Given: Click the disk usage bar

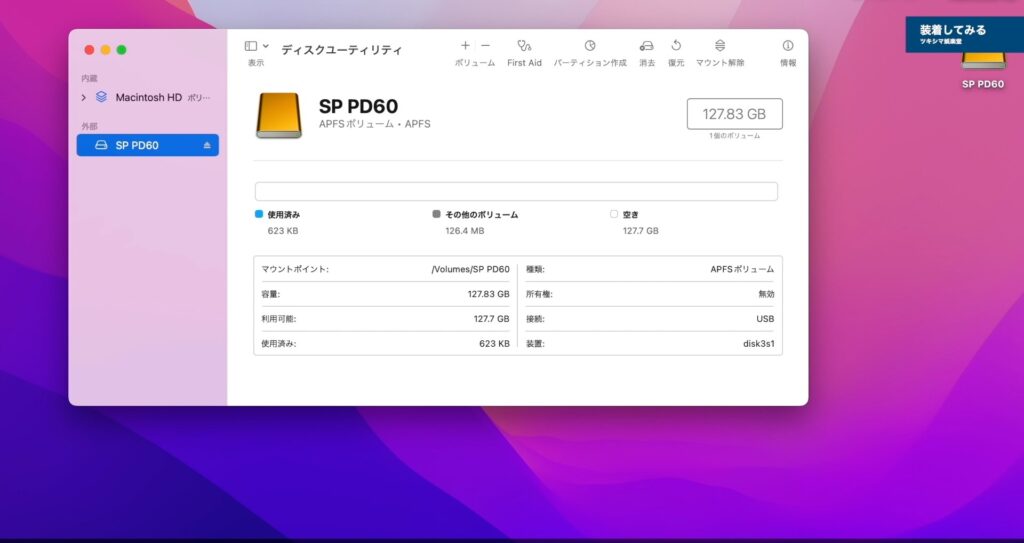Looking at the screenshot, I should [516, 191].
